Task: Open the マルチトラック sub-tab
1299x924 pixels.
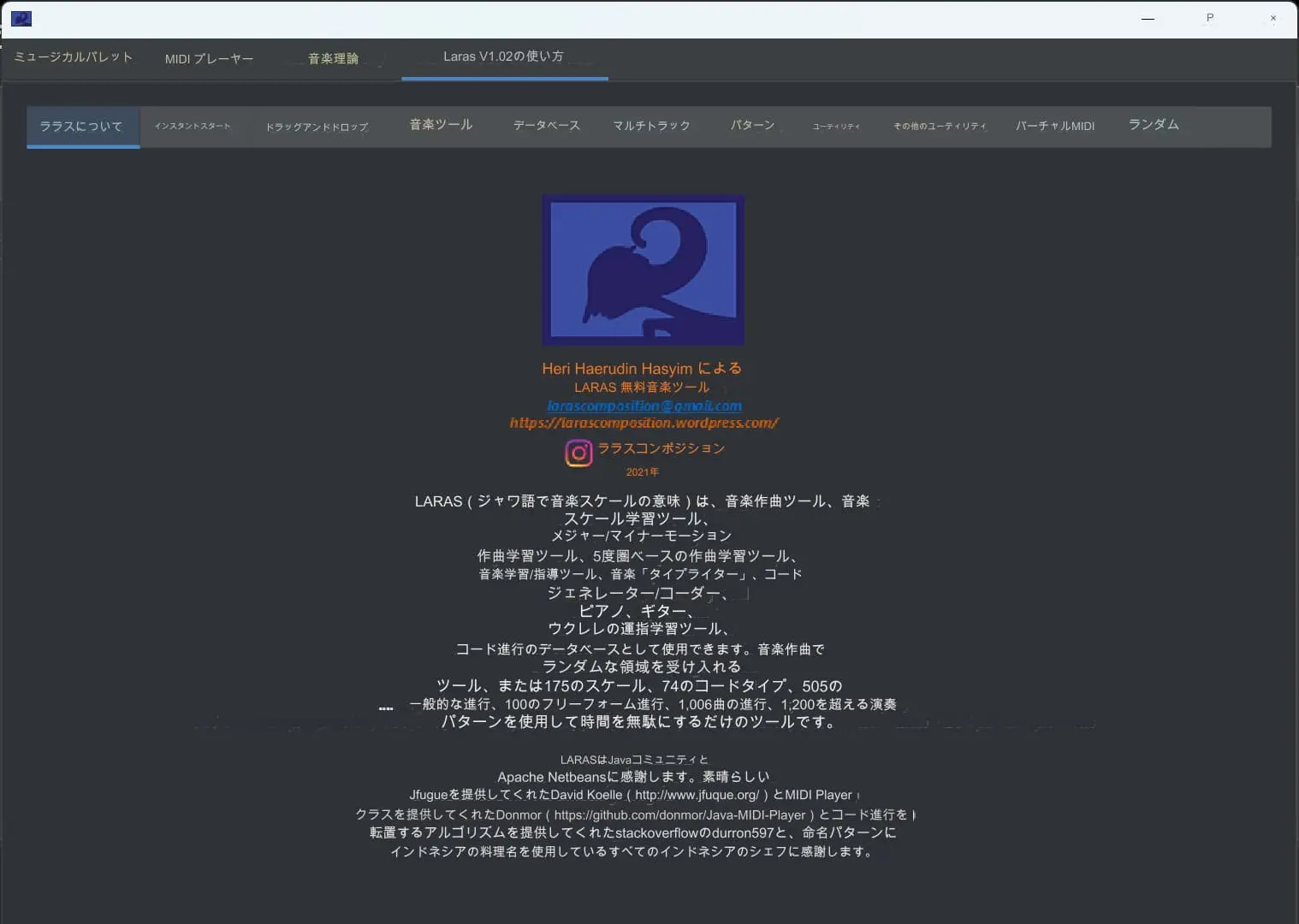Action: pos(651,126)
